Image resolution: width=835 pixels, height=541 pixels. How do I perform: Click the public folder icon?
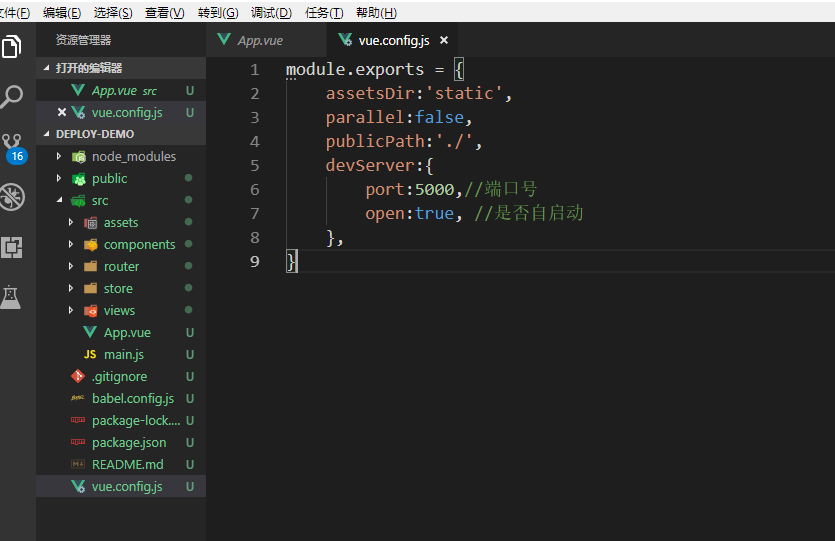pyautogui.click(x=79, y=179)
